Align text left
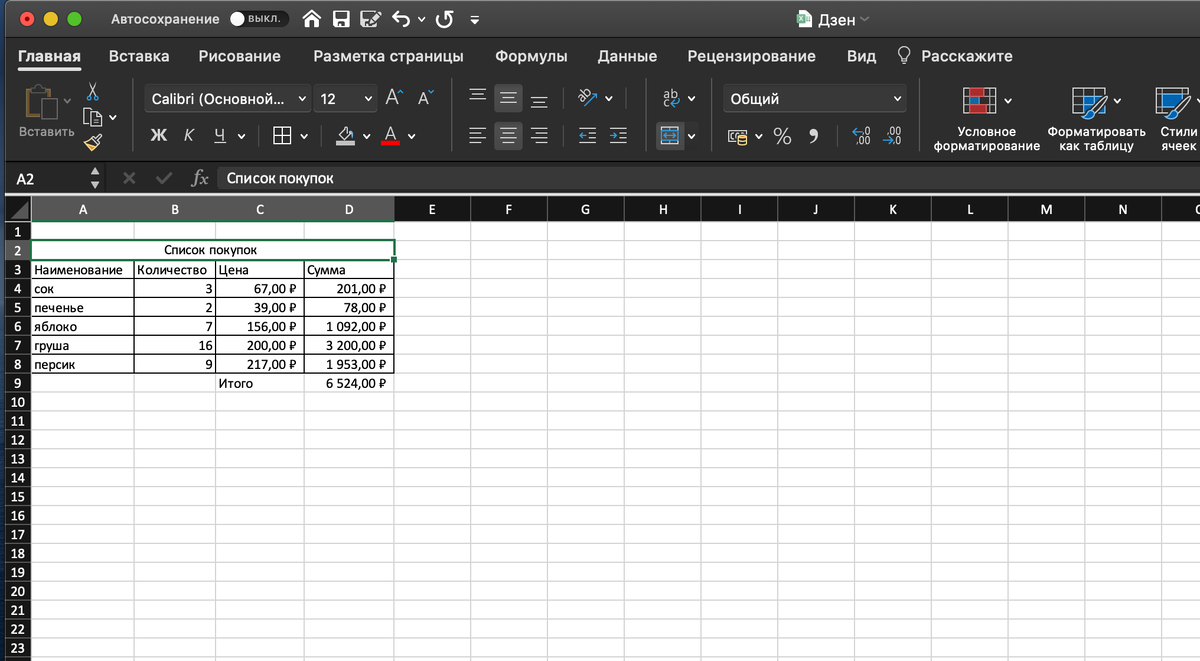1200x661 pixels. (478, 136)
